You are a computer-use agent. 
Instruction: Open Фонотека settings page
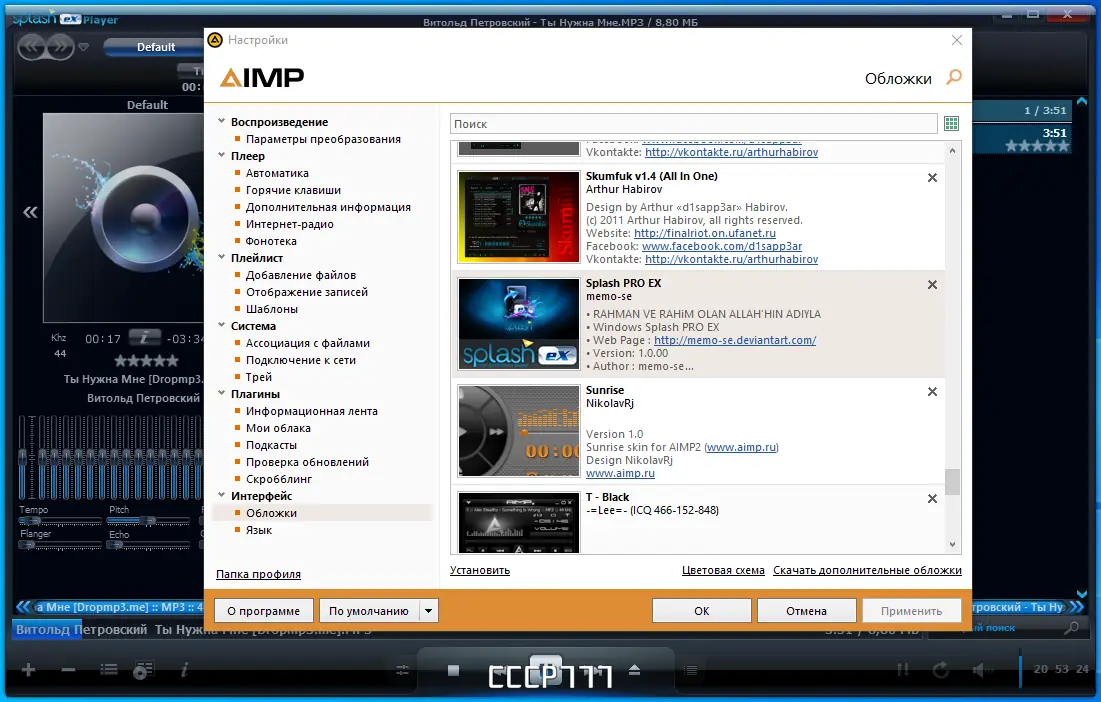(x=271, y=241)
